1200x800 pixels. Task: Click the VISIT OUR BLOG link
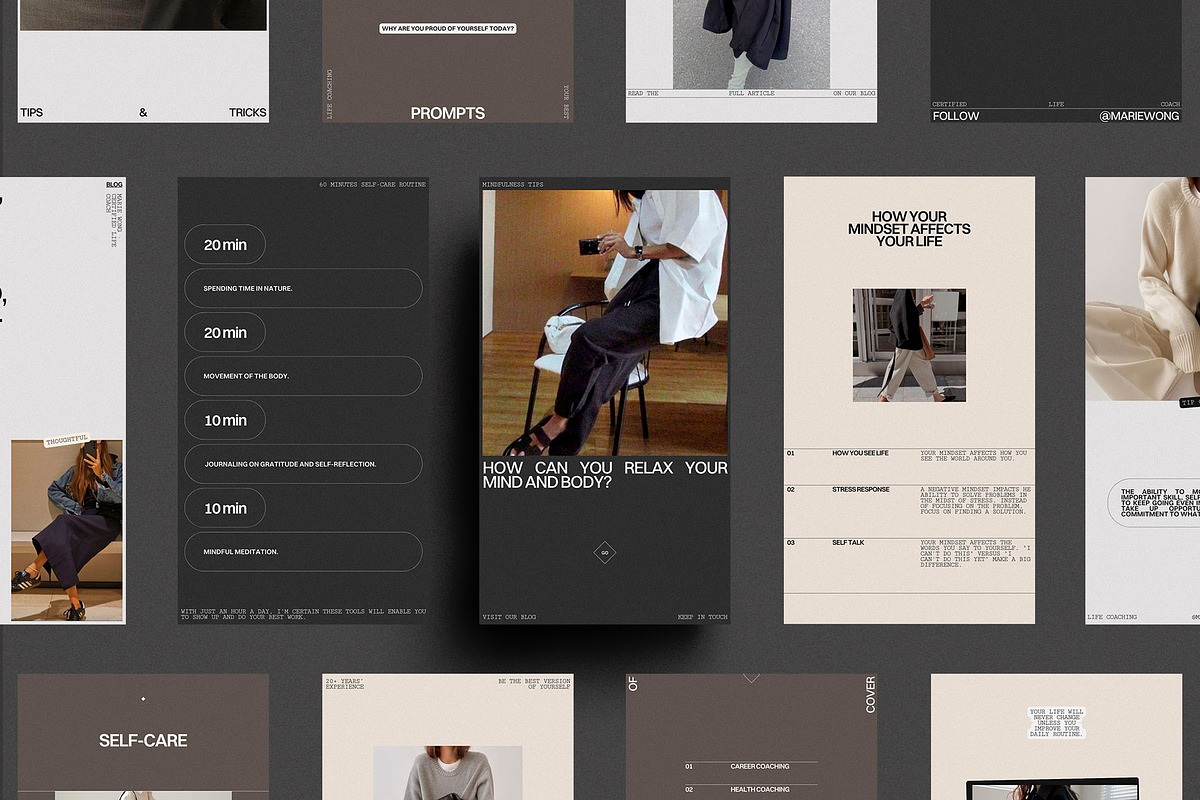(509, 617)
